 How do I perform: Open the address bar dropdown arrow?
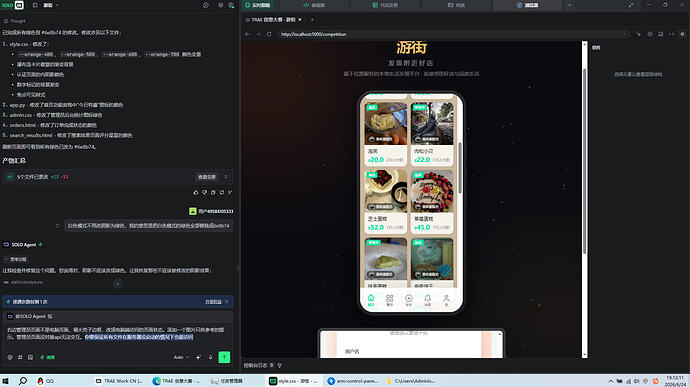624,34
